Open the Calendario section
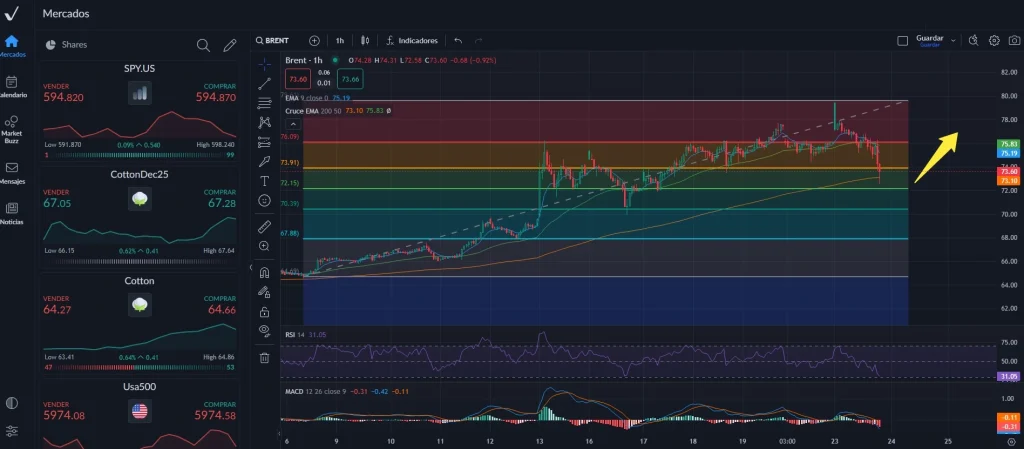 tap(12, 87)
